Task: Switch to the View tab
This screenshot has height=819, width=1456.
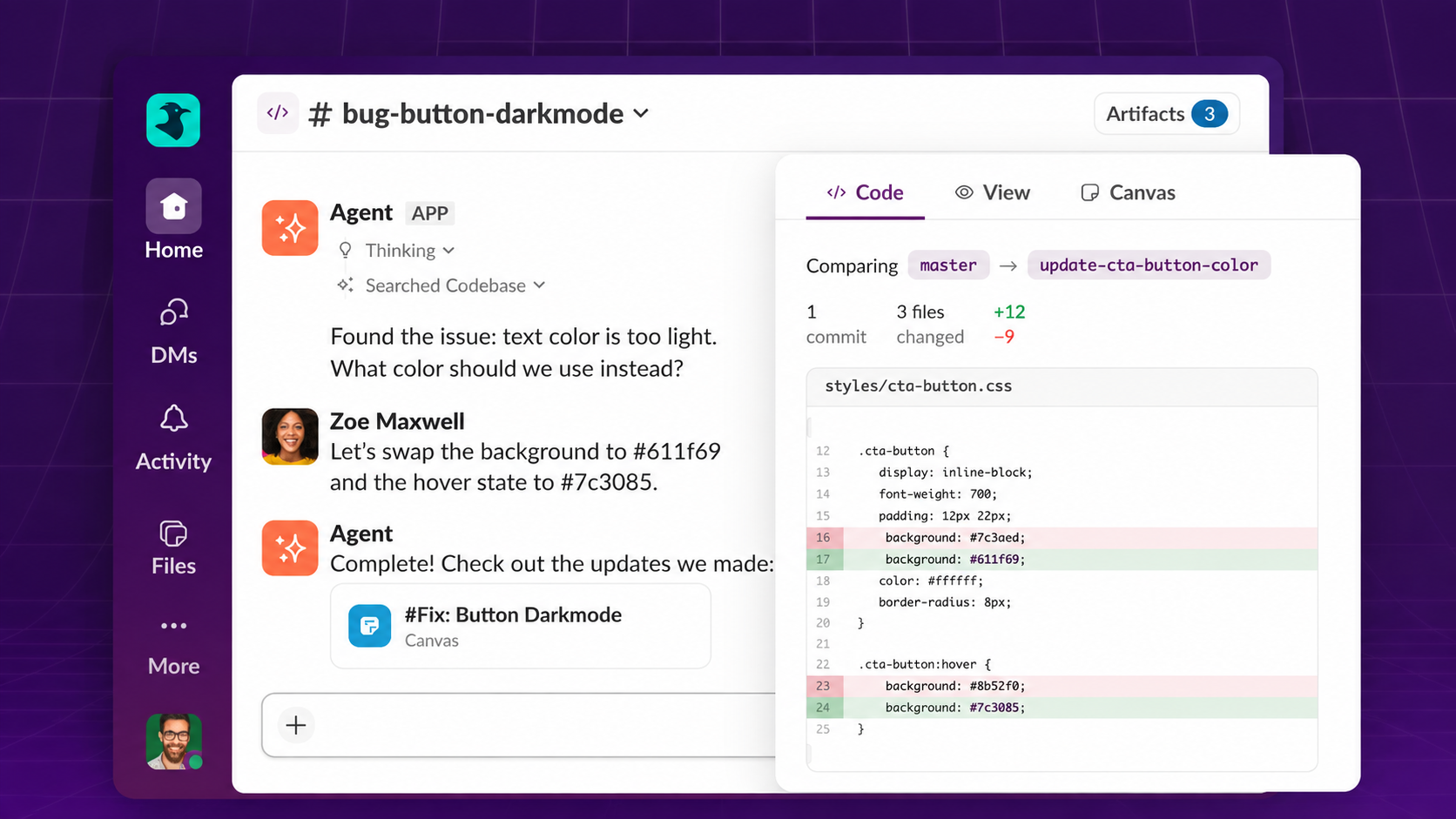Action: click(x=993, y=192)
